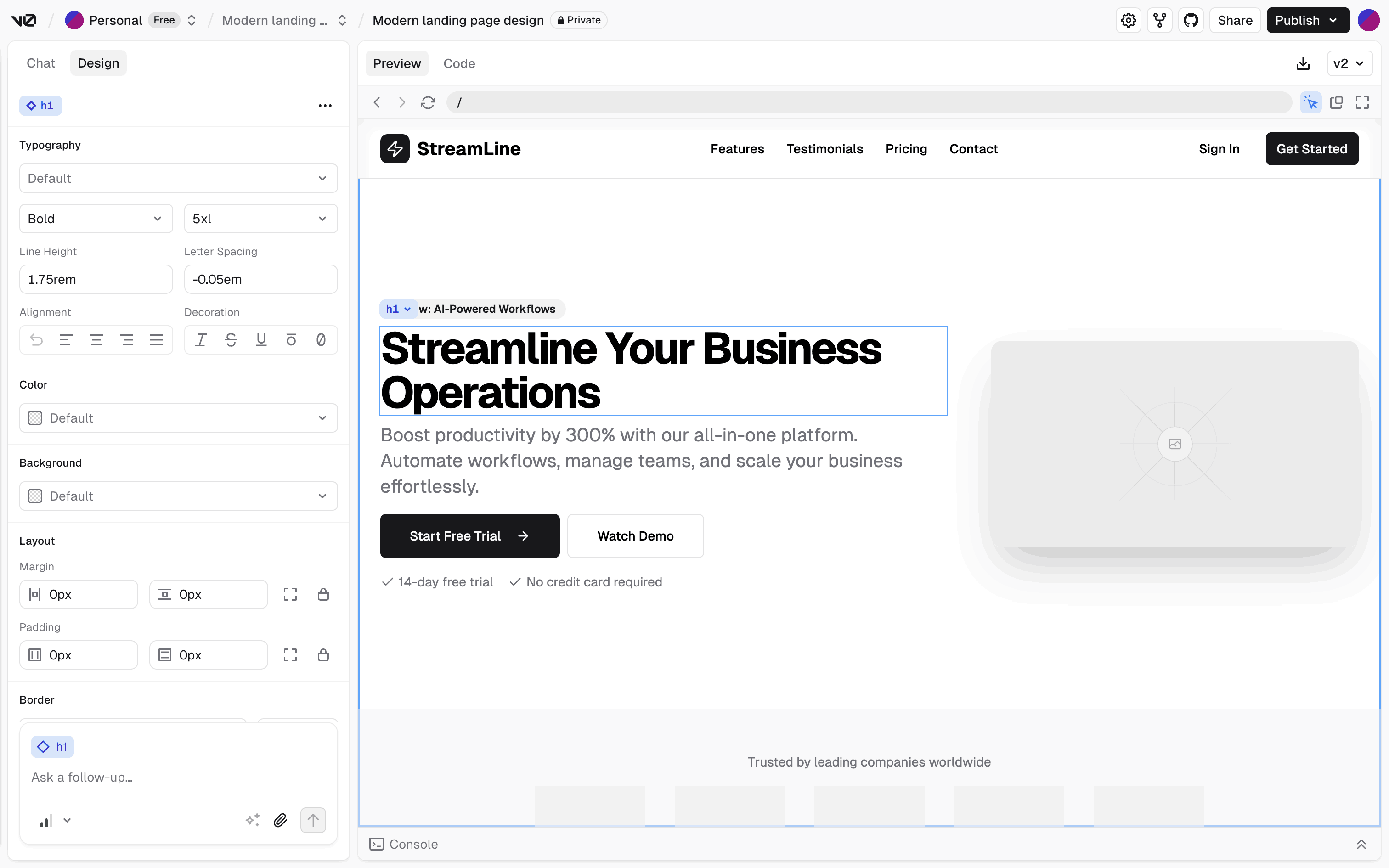
Task: Click the Line Height input field
Action: point(96,280)
